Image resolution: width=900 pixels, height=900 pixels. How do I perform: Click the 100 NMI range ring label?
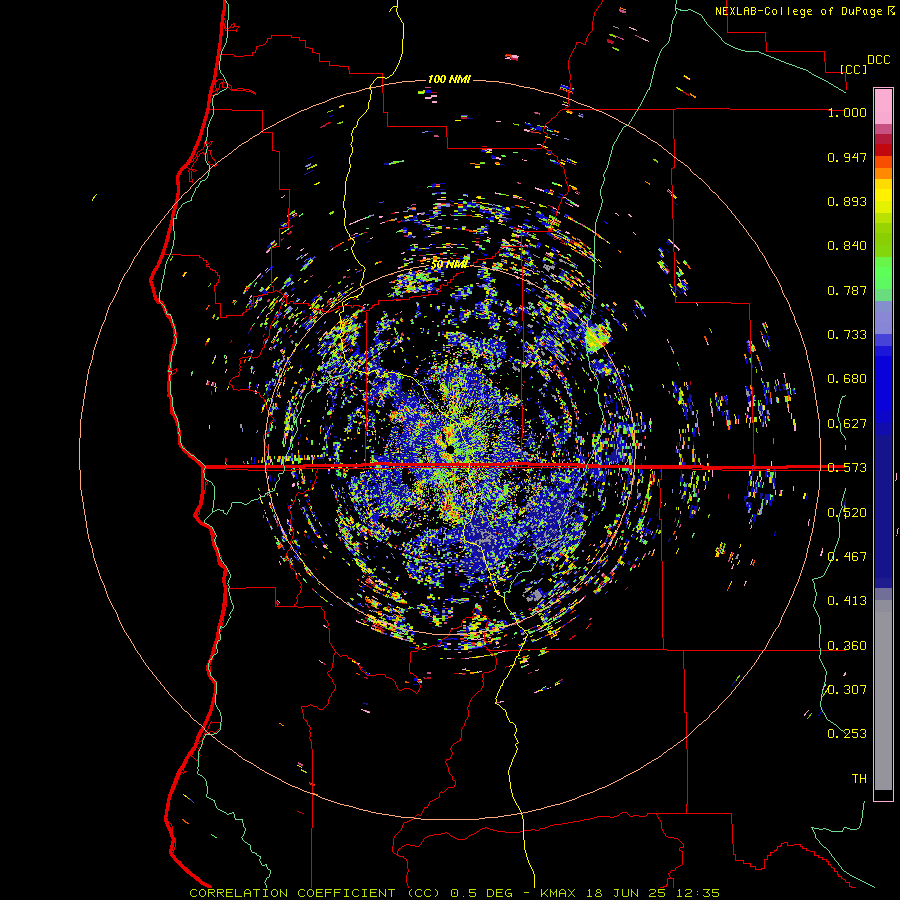click(449, 79)
